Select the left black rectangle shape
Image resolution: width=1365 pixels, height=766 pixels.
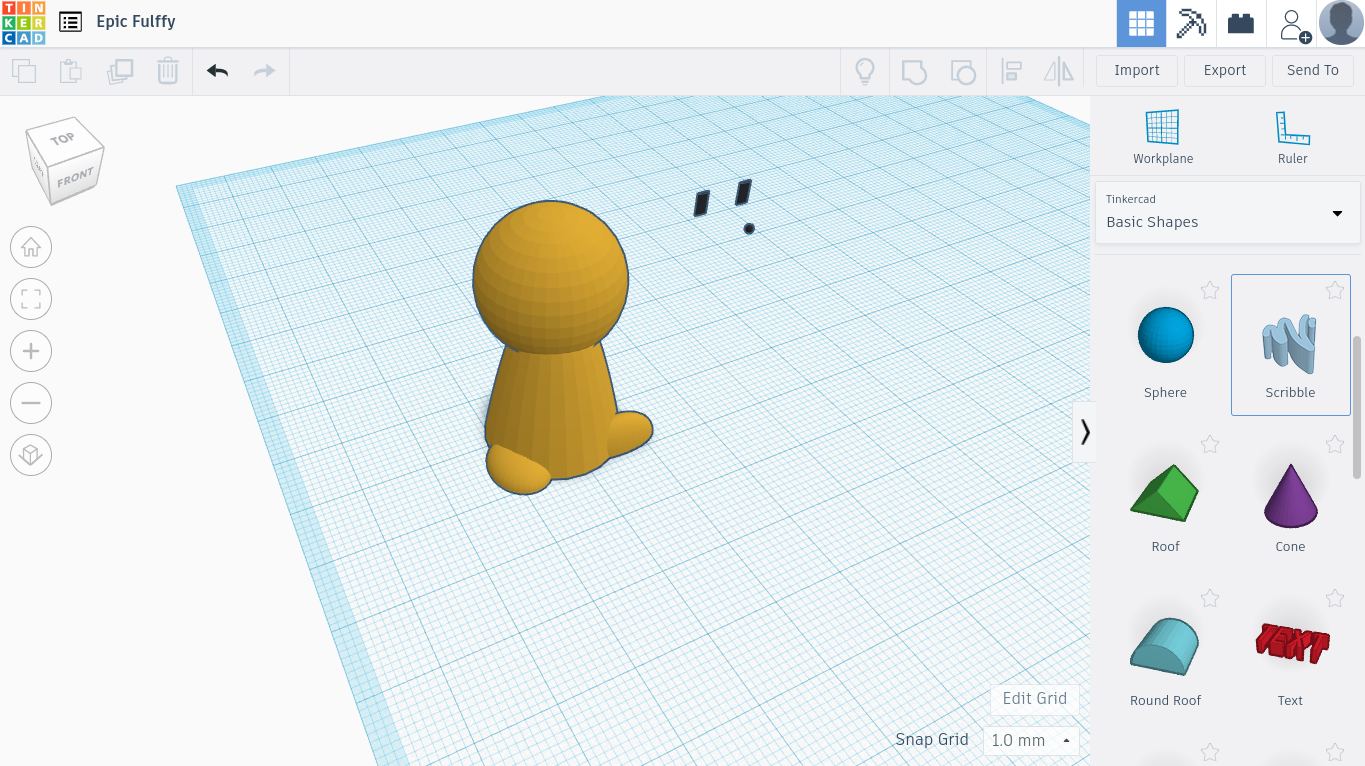point(702,203)
